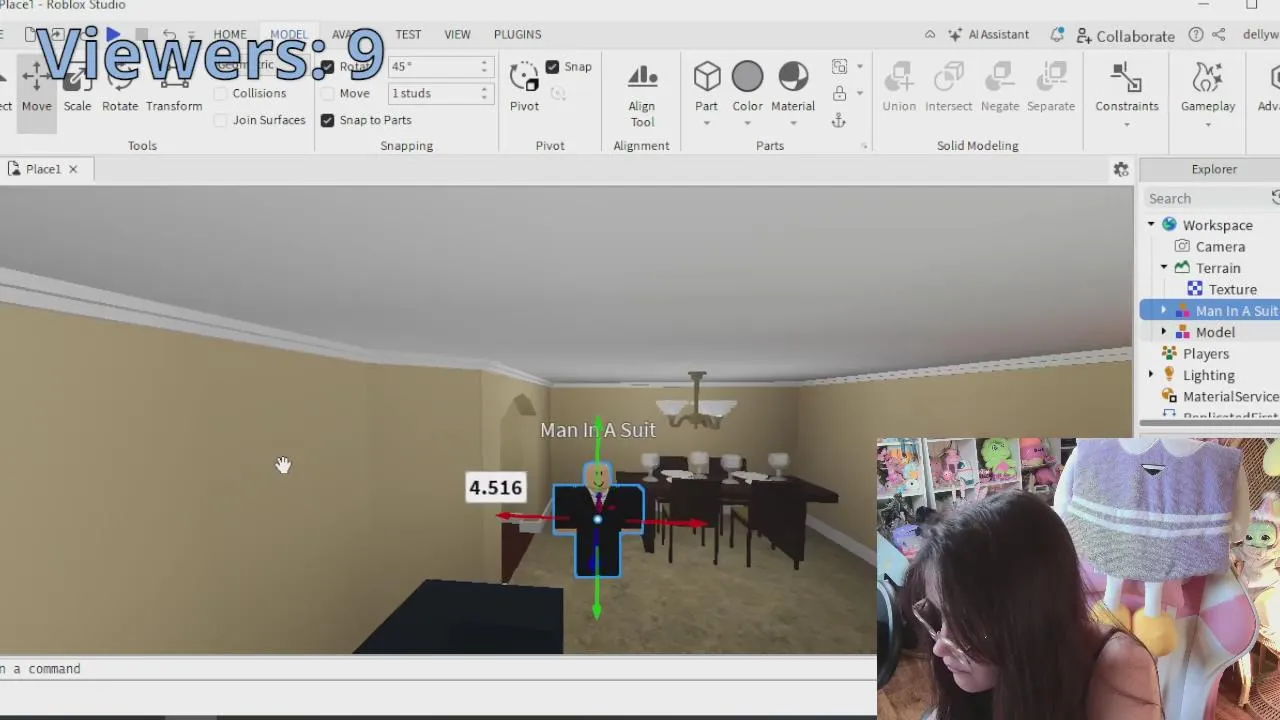The width and height of the screenshot is (1280, 720).
Task: Open the Gameplay dropdown arrow
Action: (x=1208, y=124)
